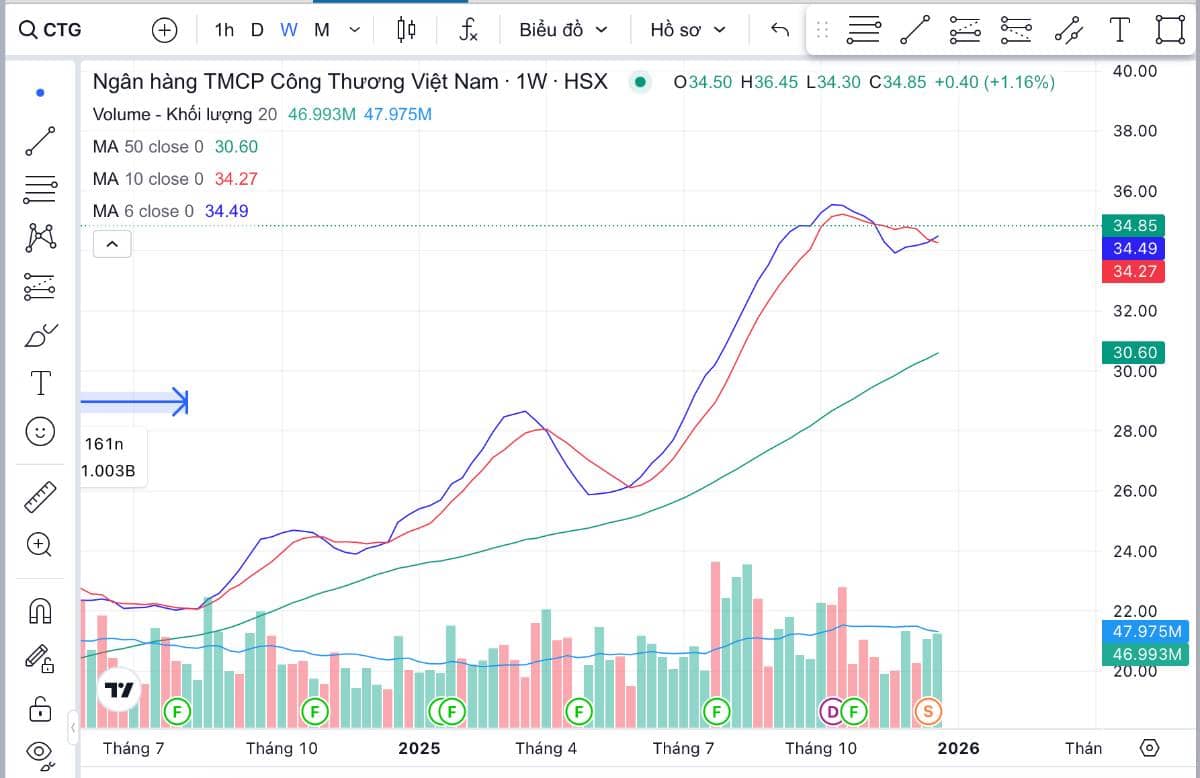Click the undo arrow button

tap(780, 30)
